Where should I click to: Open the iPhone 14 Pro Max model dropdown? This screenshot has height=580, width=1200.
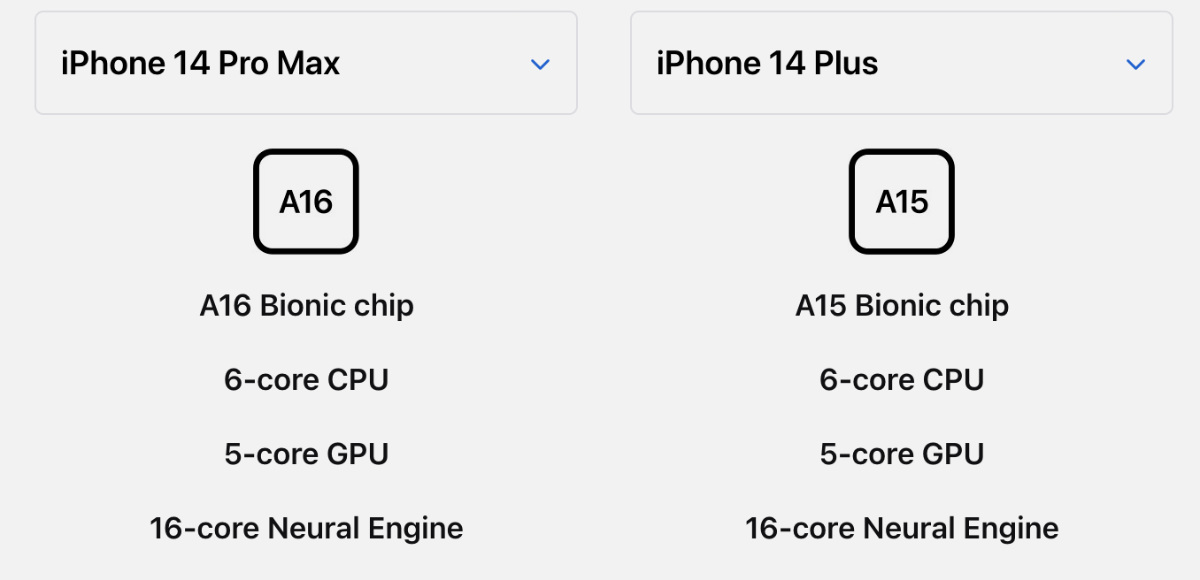(306, 63)
